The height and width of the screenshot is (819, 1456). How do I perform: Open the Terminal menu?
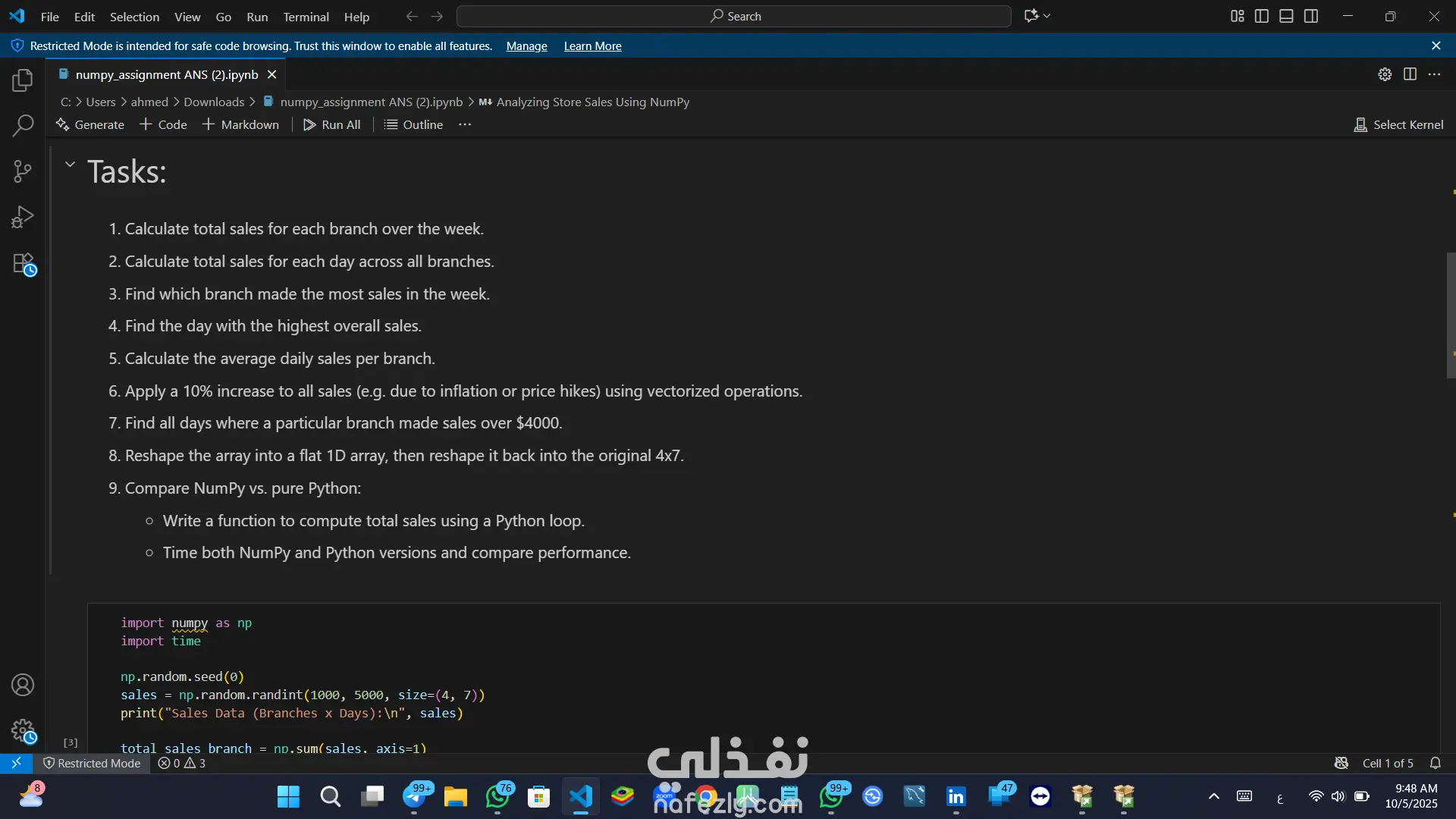point(306,17)
